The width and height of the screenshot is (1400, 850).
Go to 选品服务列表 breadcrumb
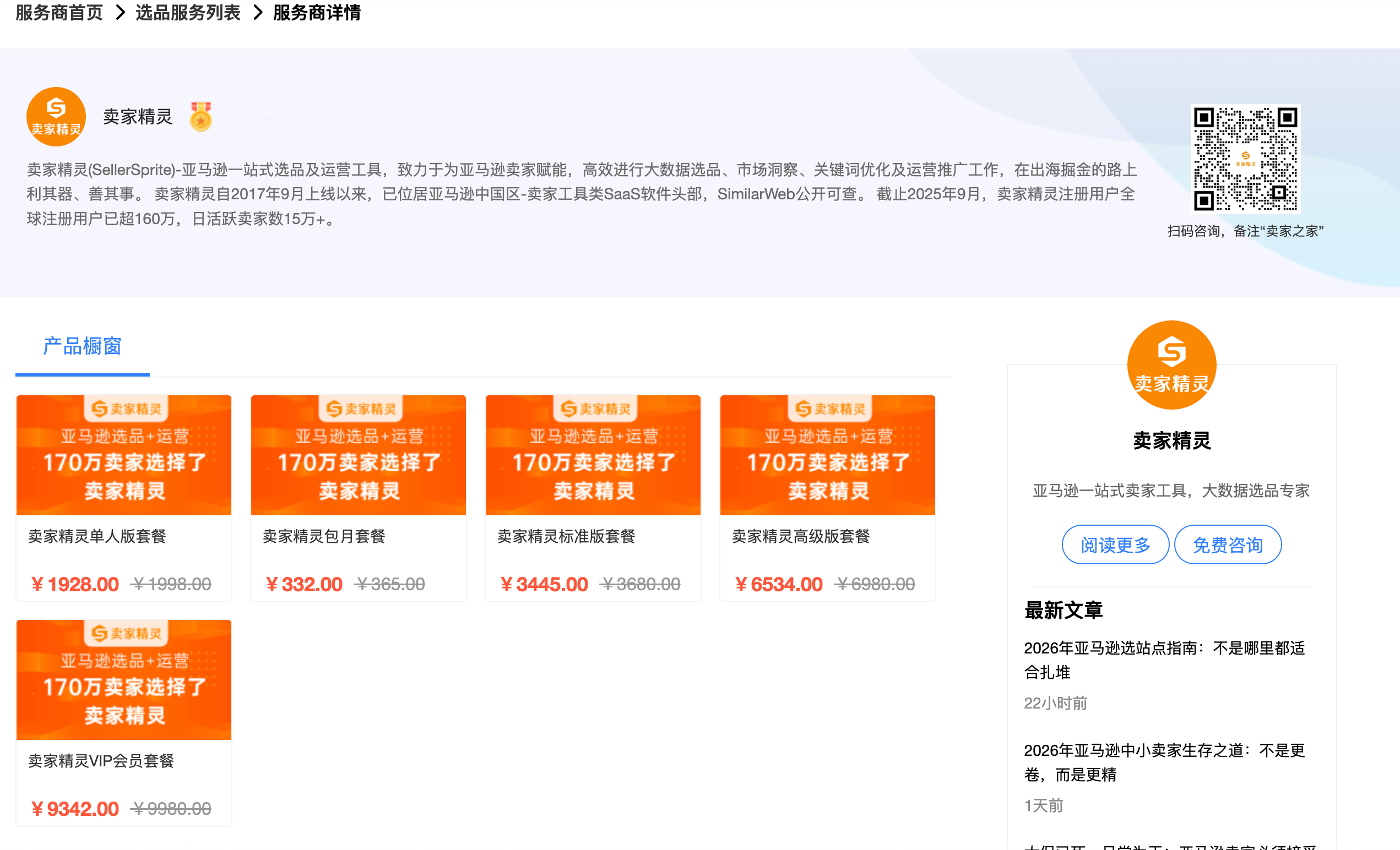tap(188, 13)
